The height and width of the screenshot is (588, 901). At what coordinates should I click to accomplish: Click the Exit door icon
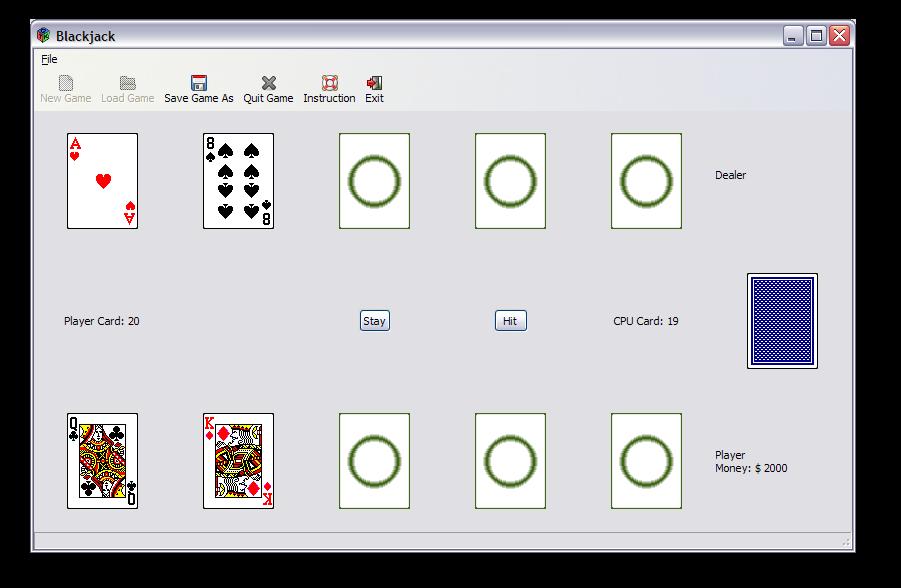374,83
